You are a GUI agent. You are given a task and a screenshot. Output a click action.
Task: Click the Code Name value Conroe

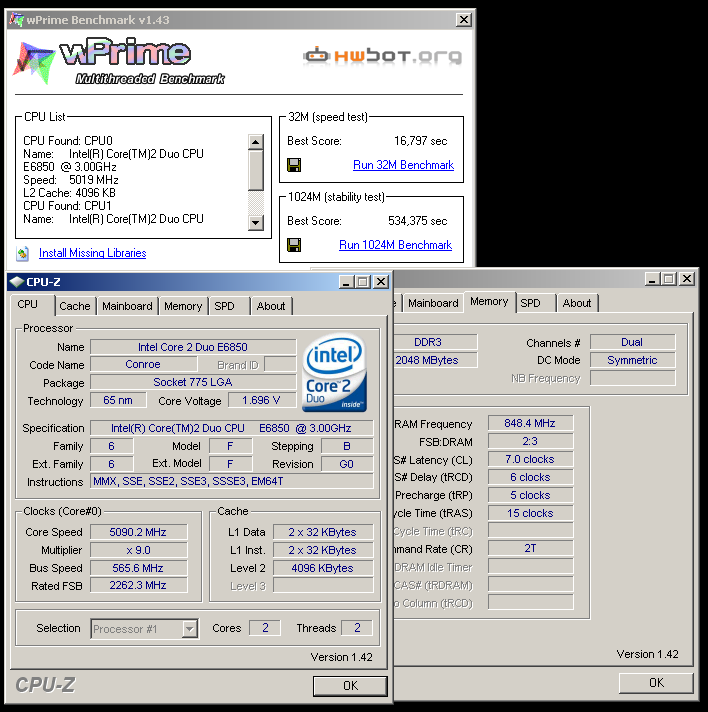(143, 364)
